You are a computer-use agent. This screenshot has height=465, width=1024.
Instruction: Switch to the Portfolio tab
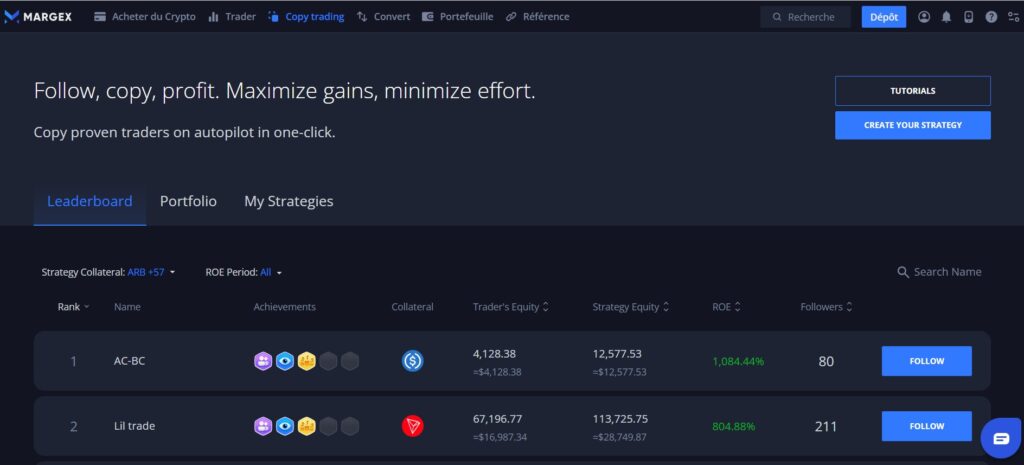[188, 201]
